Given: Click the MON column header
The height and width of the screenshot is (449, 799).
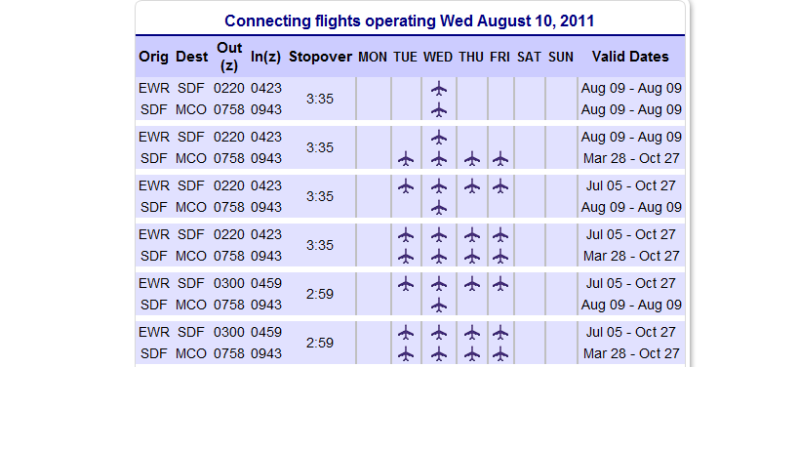Looking at the screenshot, I should (x=372, y=57).
